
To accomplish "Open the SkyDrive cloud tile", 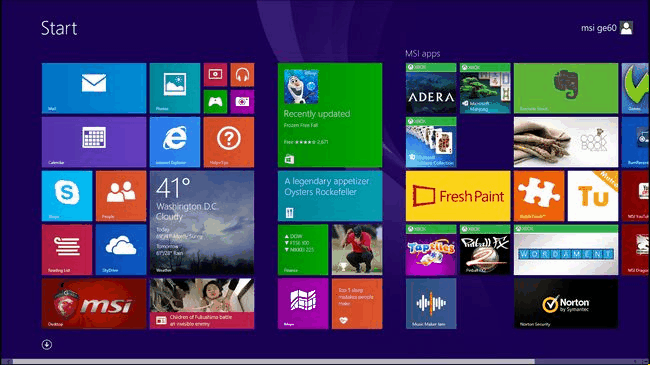I will click(x=121, y=250).
